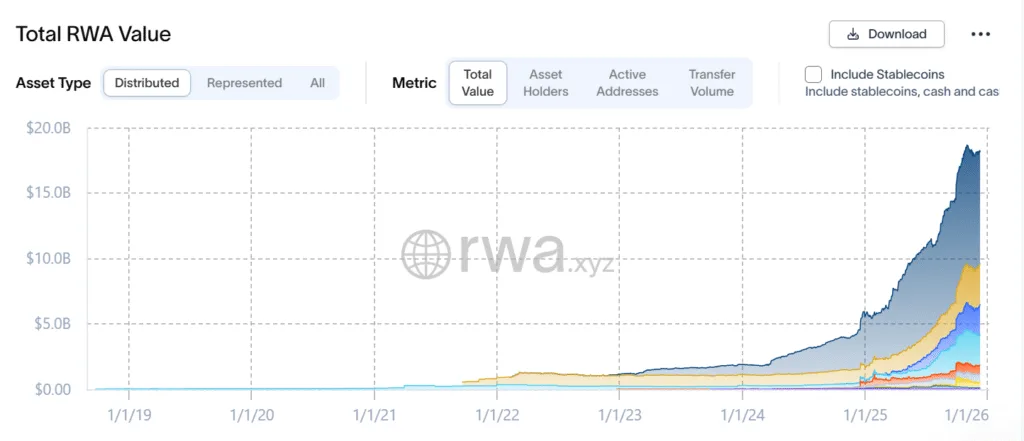Screen dimensions: 1024x441
Task: View the Transfer Volume metric
Action: click(711, 83)
